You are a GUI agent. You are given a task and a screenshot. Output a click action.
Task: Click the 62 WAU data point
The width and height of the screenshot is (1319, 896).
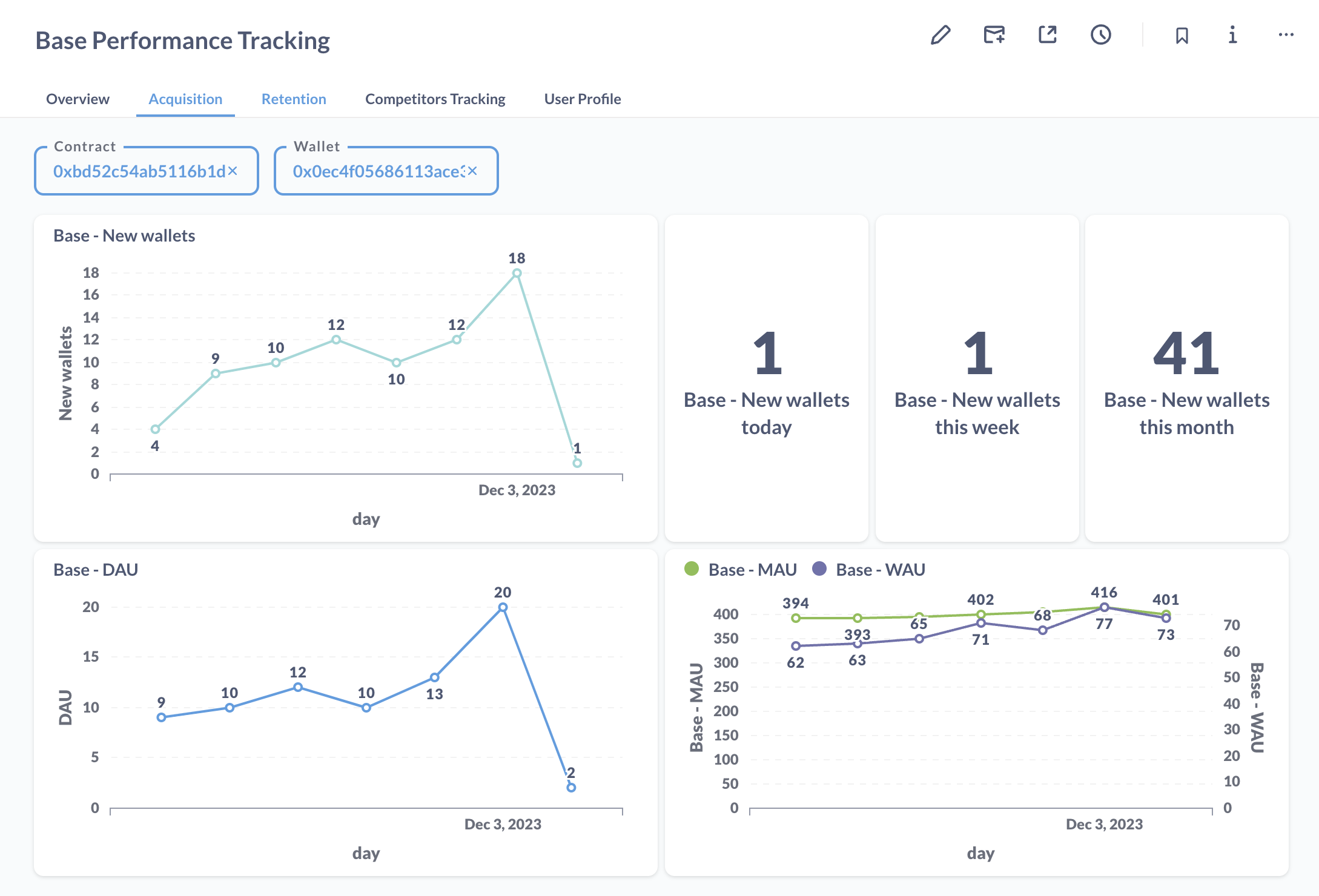pyautogui.click(x=796, y=646)
